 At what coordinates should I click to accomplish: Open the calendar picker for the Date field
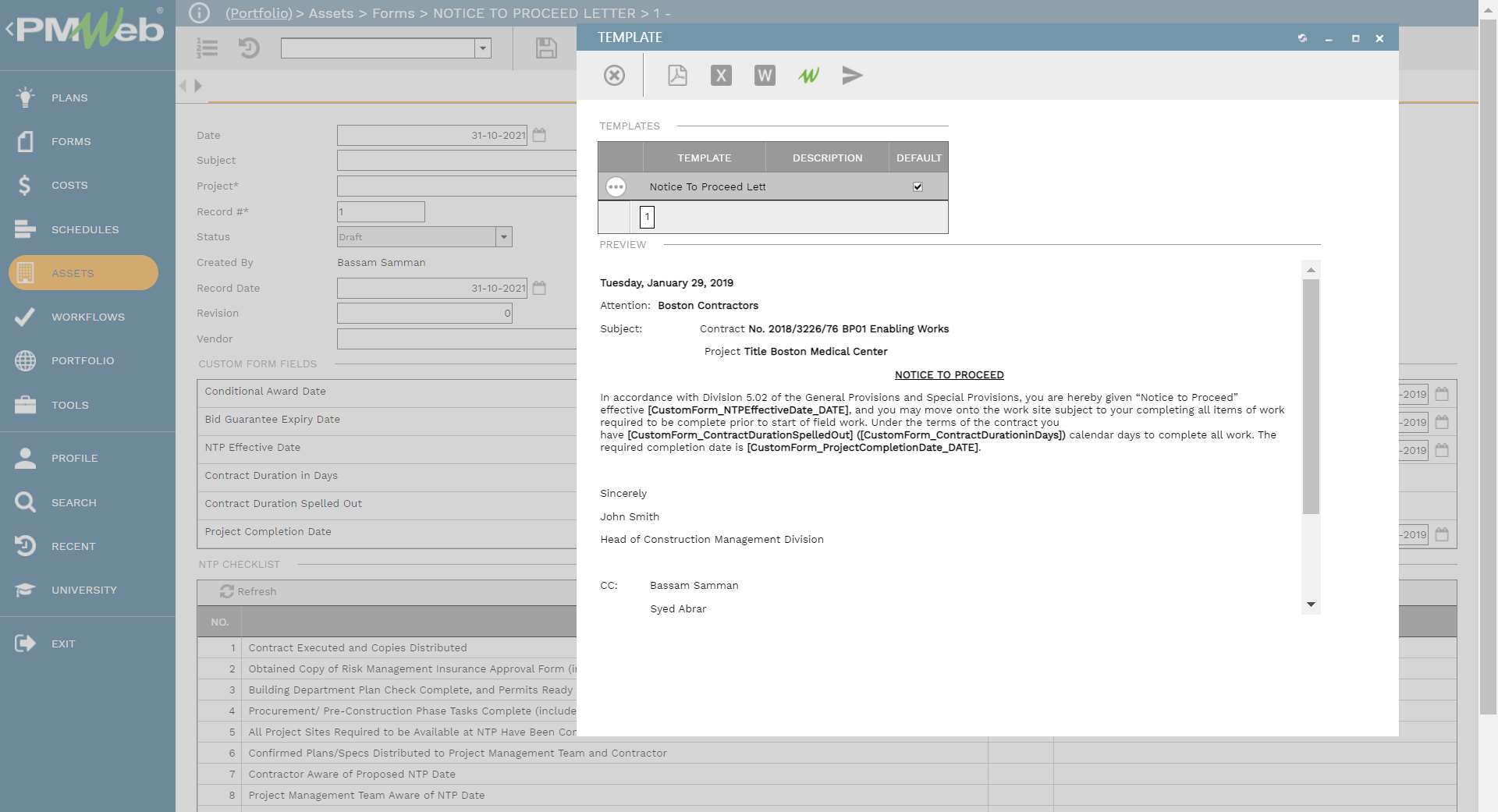point(540,134)
